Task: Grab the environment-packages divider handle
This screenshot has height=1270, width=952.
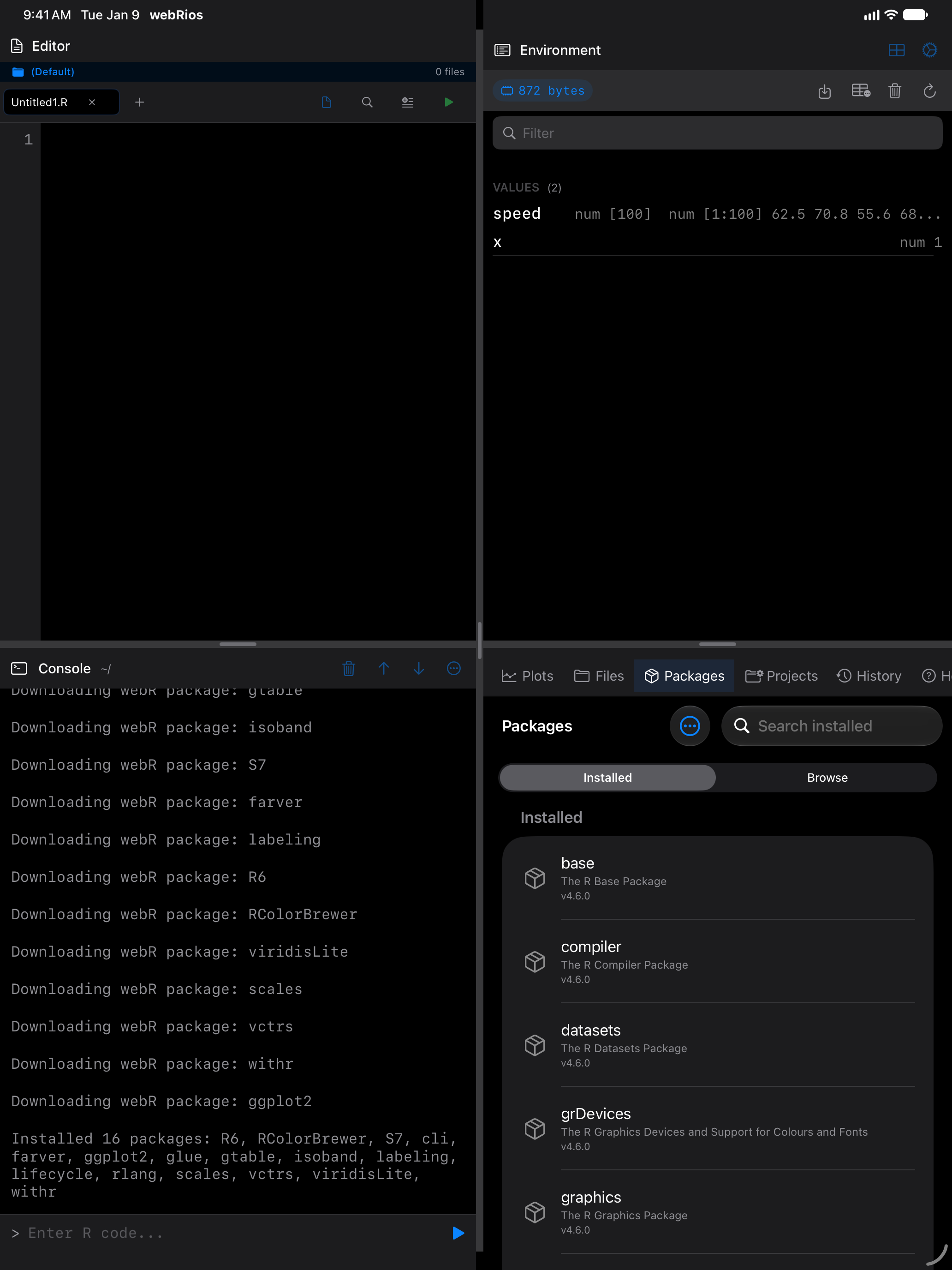Action: click(717, 644)
